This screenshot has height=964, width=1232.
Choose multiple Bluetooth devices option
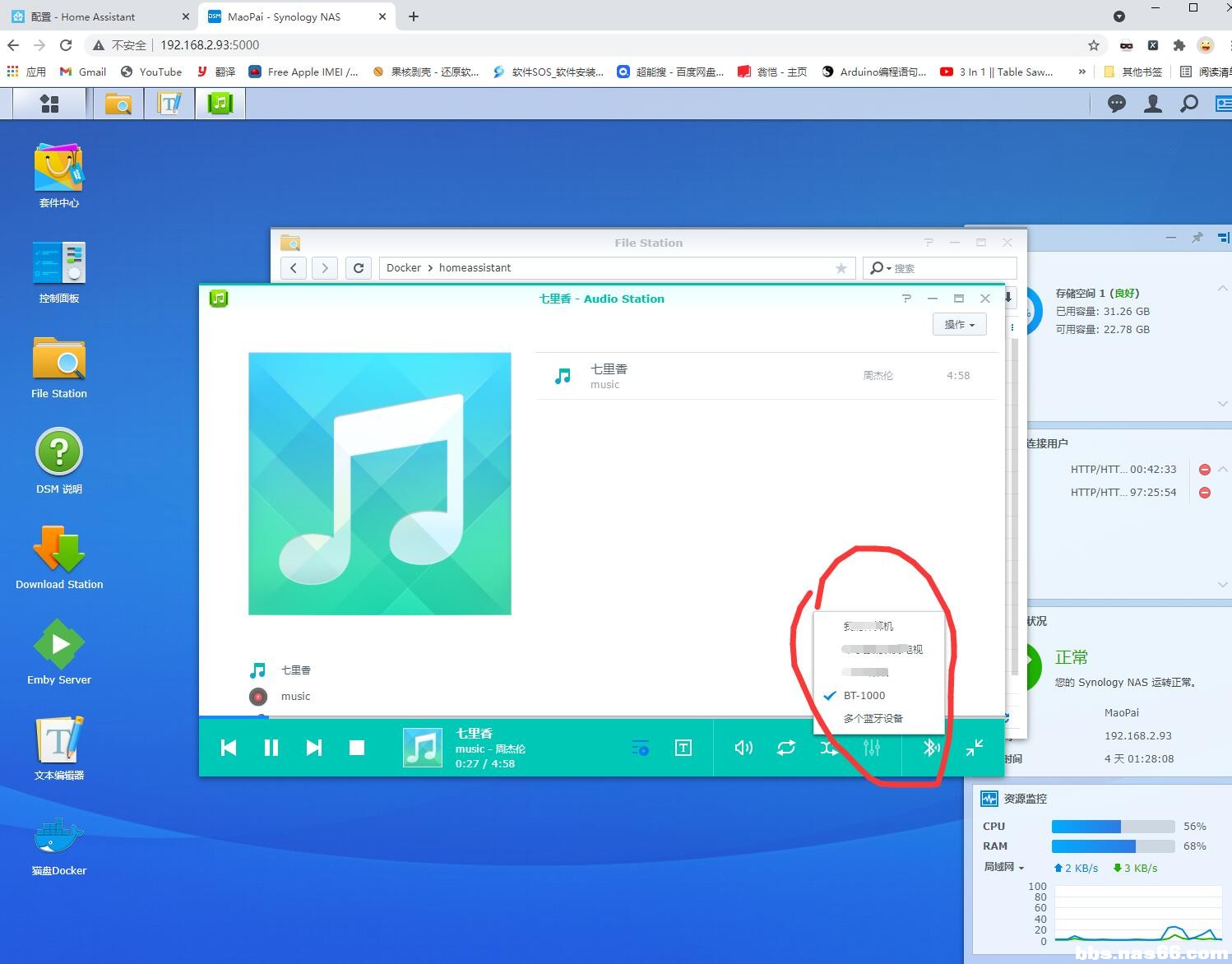coord(878,718)
